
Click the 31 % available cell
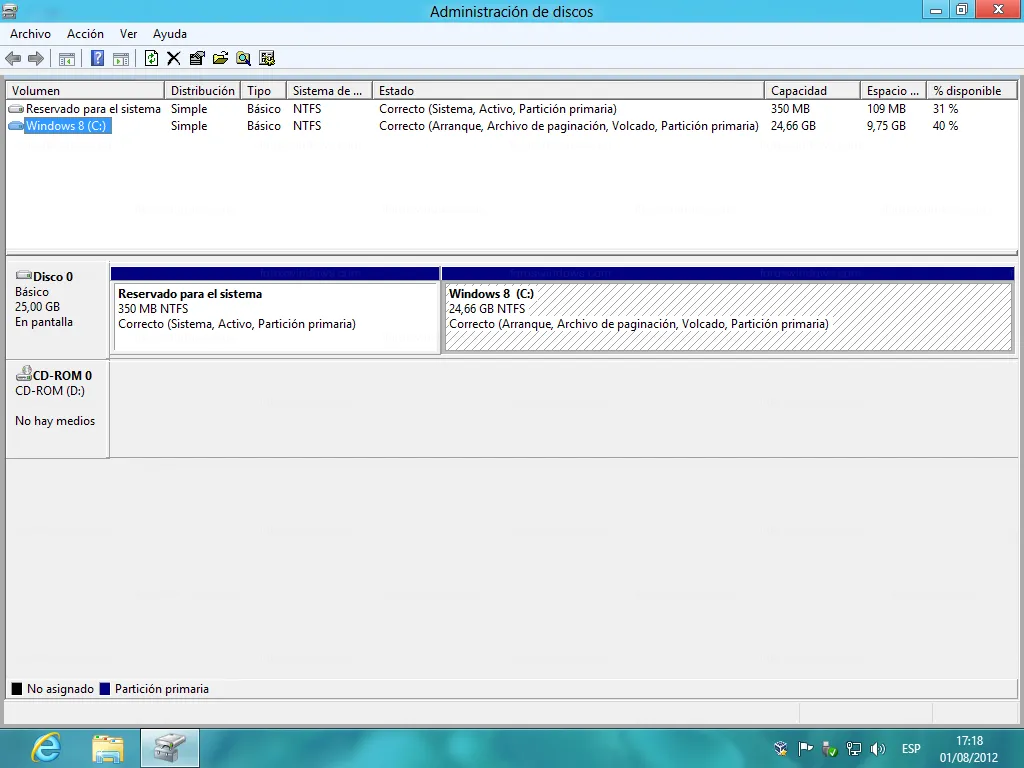(945, 109)
